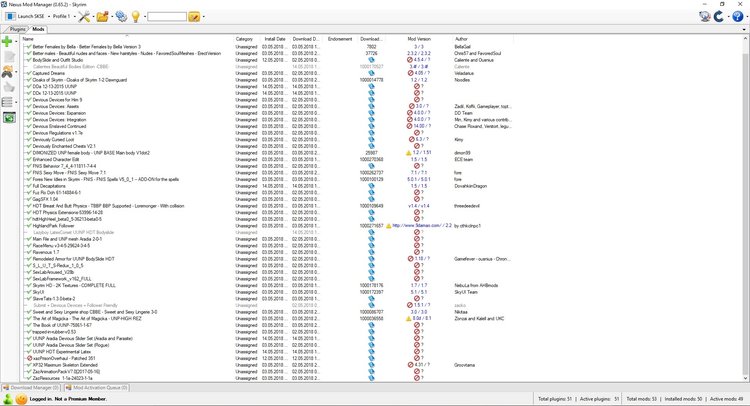750x406 pixels.
Task: Toggle red disabled mark on xazPrisonOverhaul row
Action: [29, 358]
